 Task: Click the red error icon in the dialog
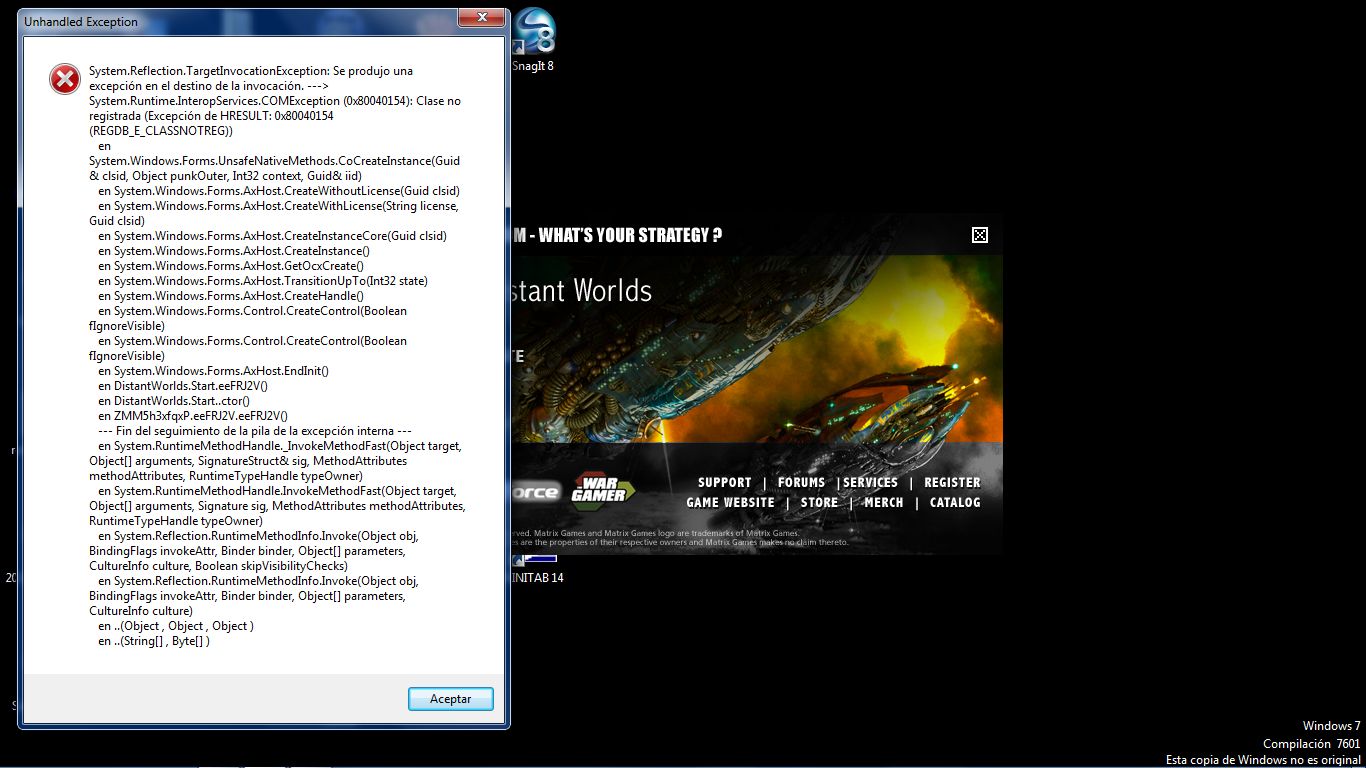tap(65, 79)
